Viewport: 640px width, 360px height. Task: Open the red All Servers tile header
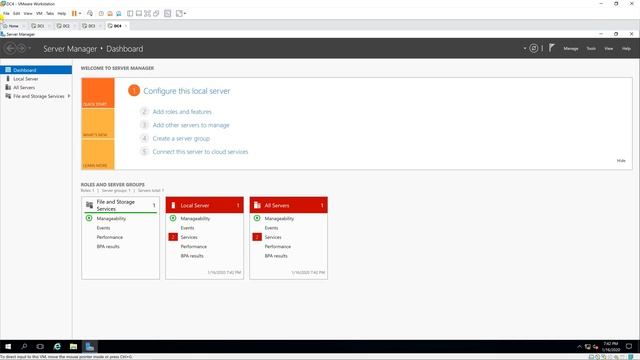[x=289, y=205]
